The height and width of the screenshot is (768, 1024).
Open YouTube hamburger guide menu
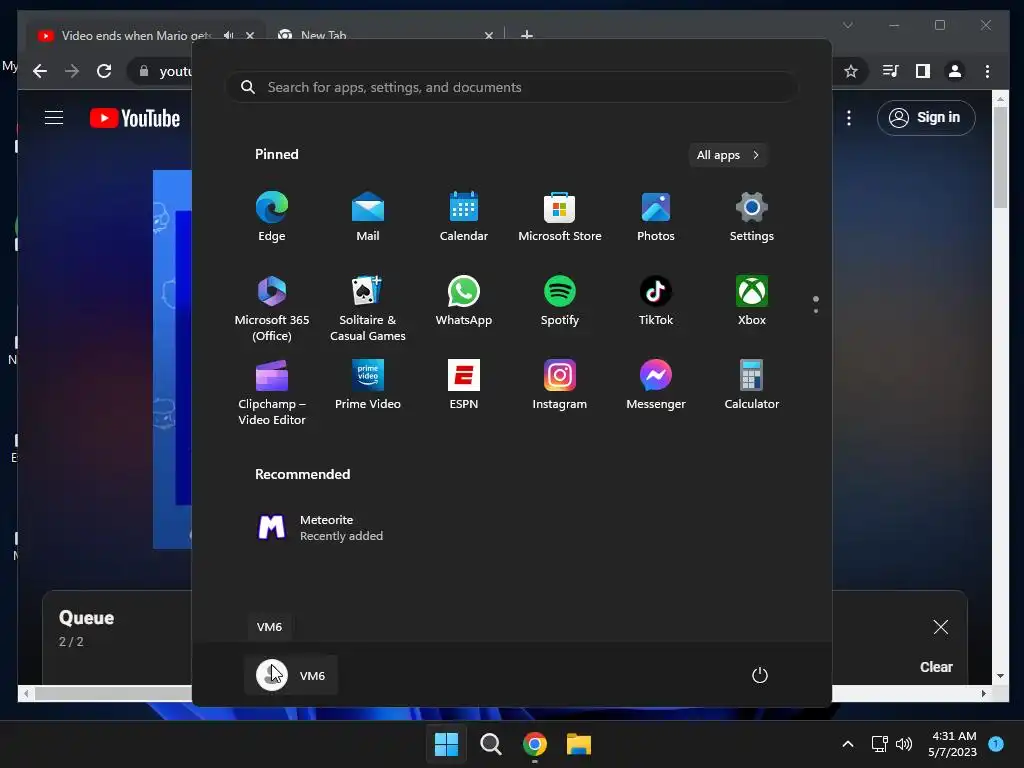pyautogui.click(x=54, y=118)
